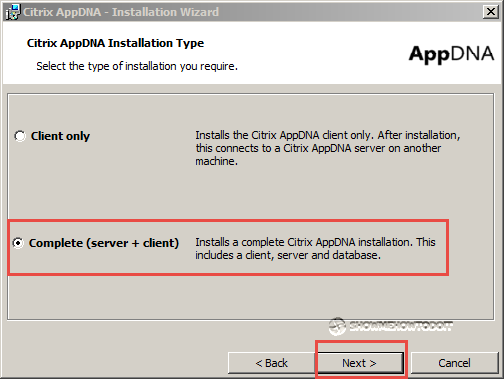Click the description 'Installs the Citrix AppDNA client only'

click(x=328, y=148)
